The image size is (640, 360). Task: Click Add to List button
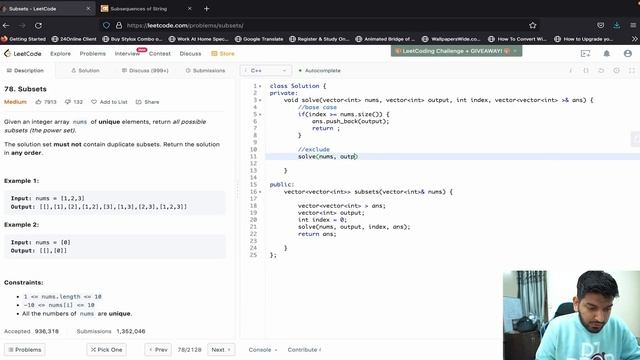pyautogui.click(x=109, y=102)
